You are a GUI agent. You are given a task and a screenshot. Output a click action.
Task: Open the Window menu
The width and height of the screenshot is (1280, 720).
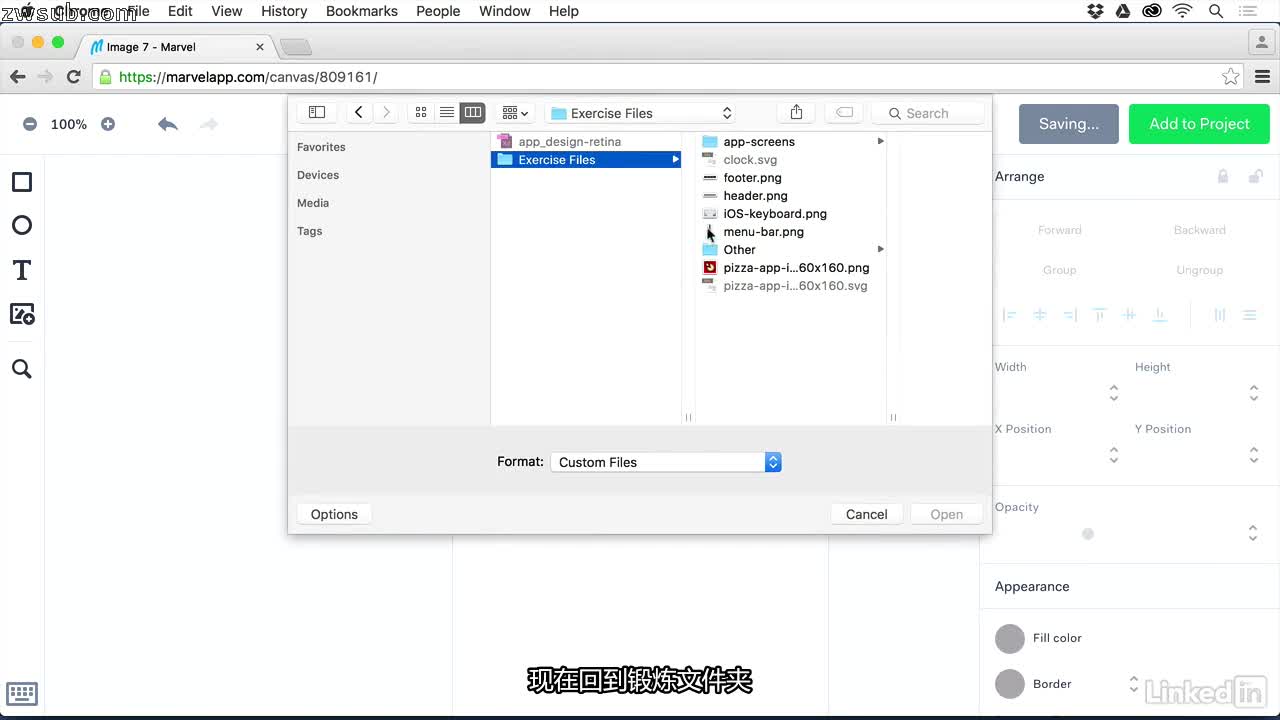pyautogui.click(x=505, y=11)
